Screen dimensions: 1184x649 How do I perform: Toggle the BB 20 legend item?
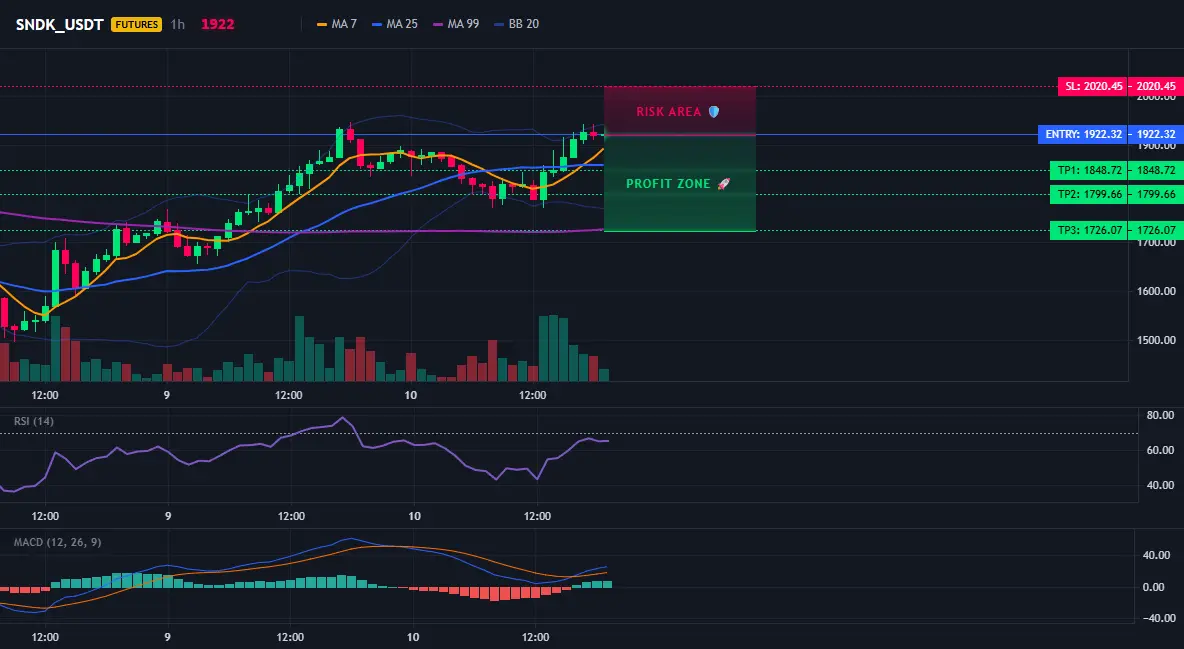[517, 24]
